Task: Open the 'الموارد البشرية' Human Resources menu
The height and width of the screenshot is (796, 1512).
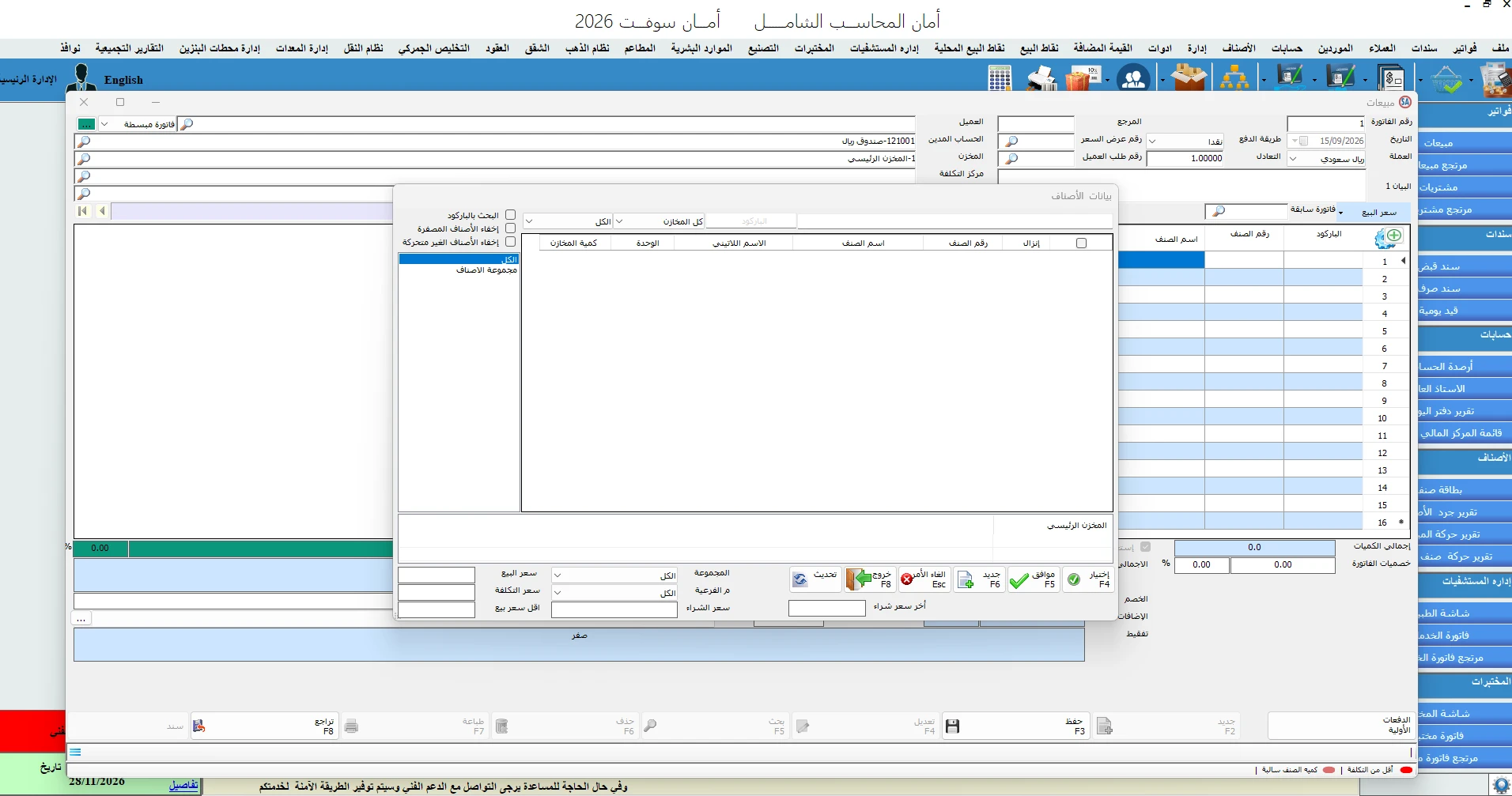Action: coord(701,48)
